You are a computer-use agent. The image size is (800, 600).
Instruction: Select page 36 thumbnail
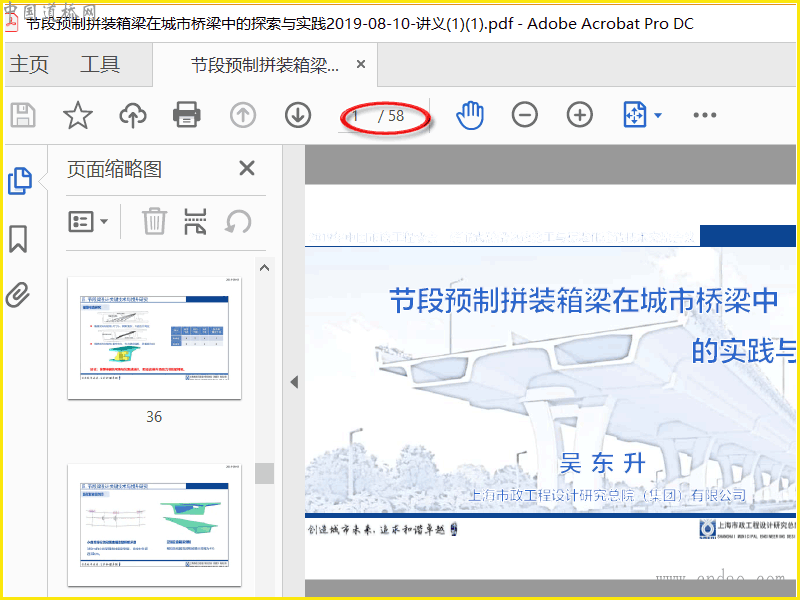click(155, 338)
